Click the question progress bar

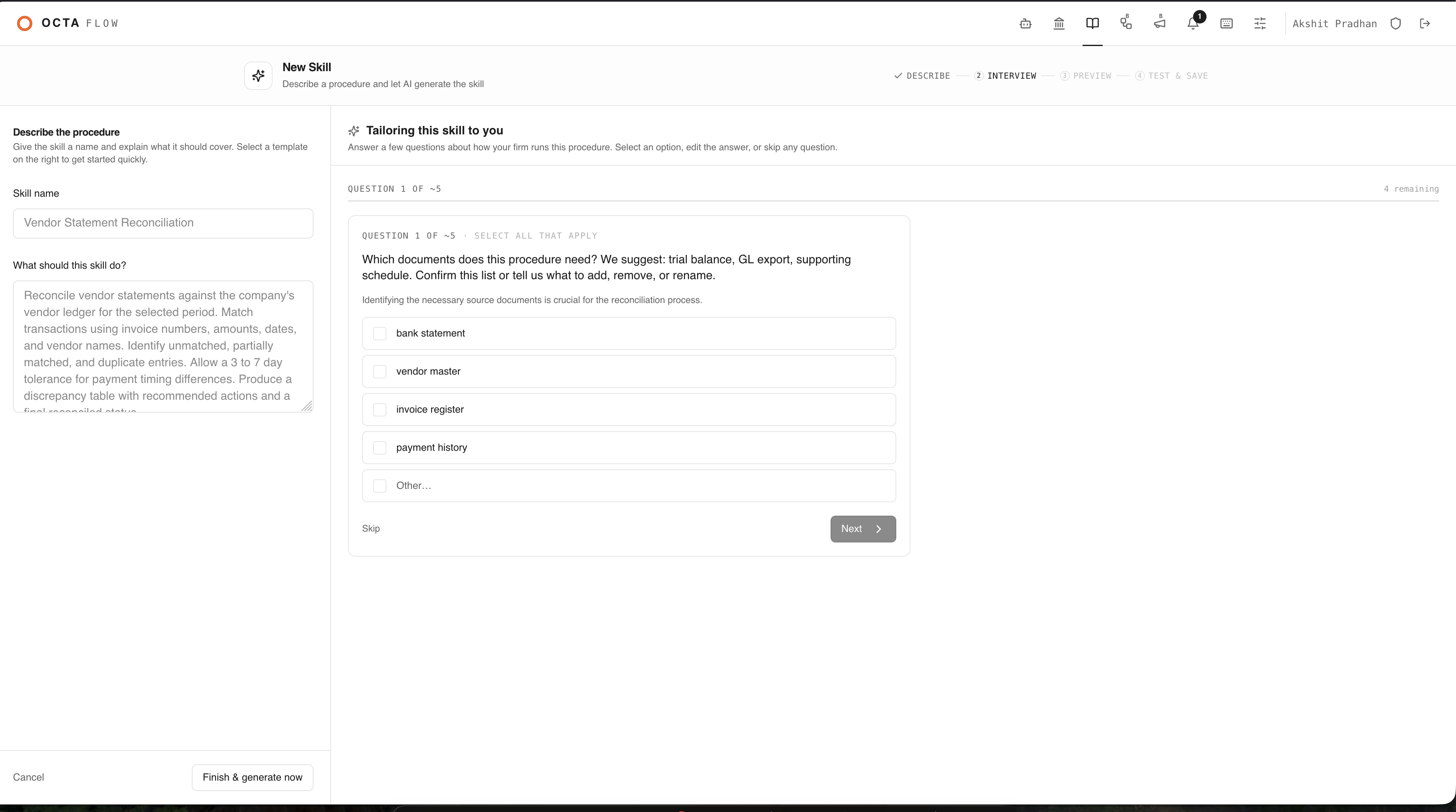pyautogui.click(x=893, y=200)
